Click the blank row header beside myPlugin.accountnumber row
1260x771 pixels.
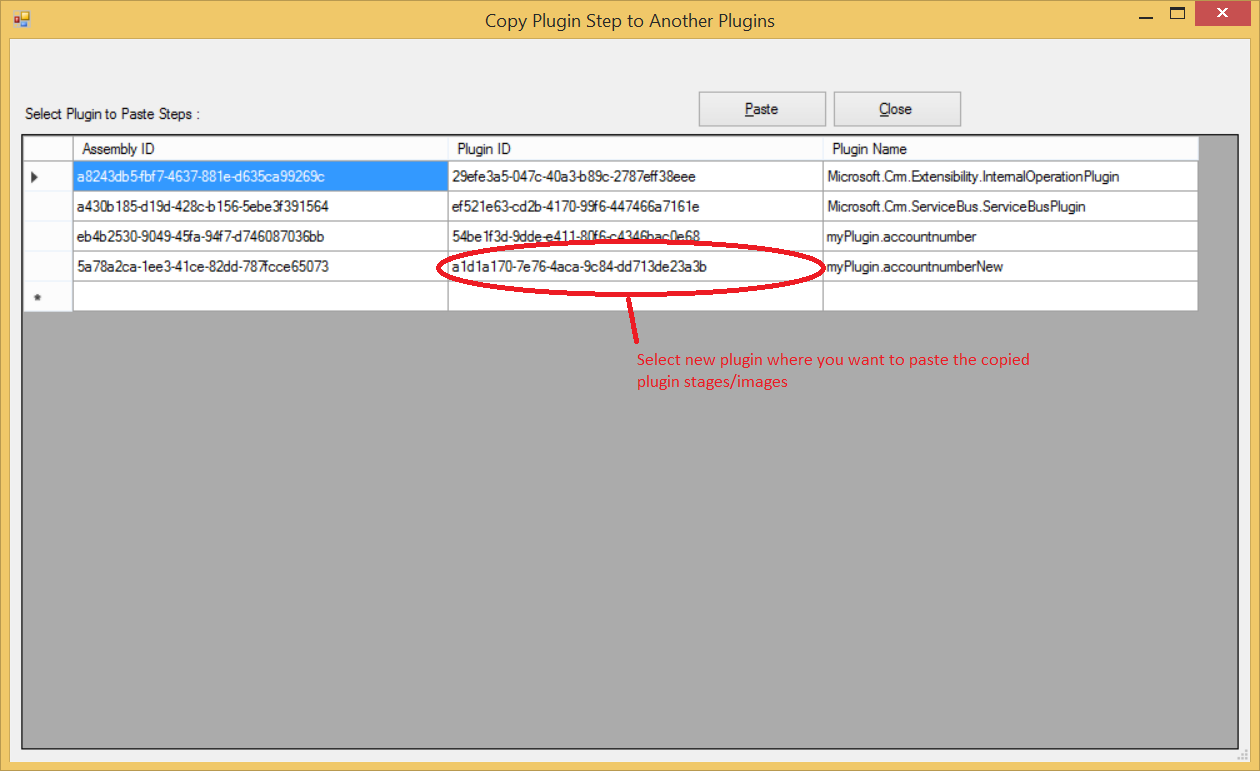(x=46, y=236)
